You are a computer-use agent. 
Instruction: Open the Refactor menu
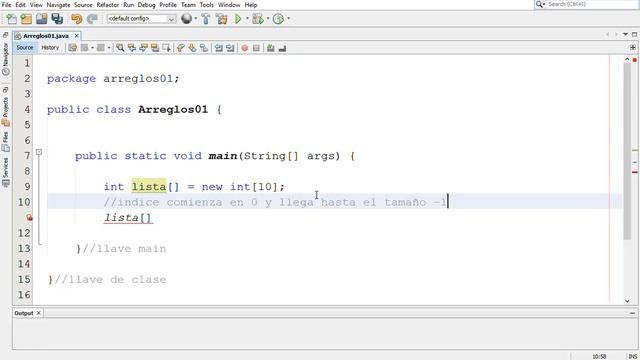click(x=107, y=5)
